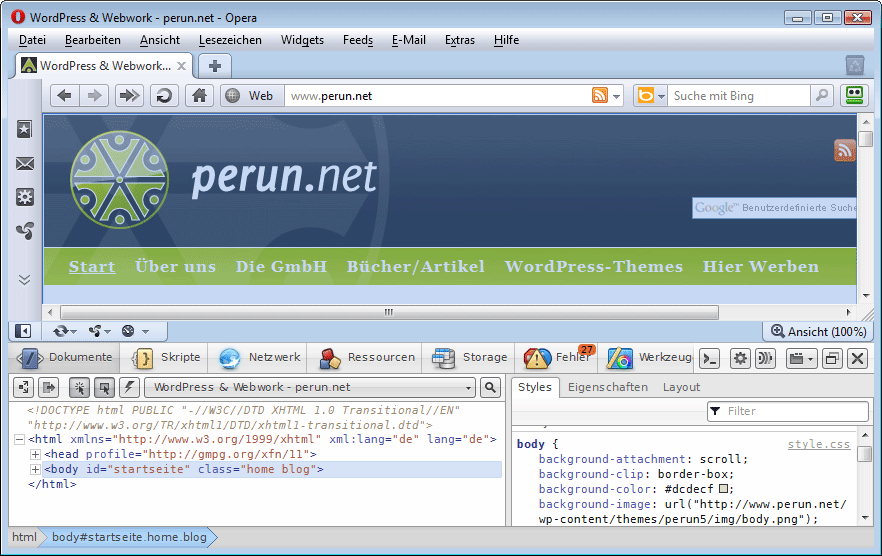Open the Dokumente tab in Dragonfly
The width and height of the screenshot is (882, 556).
coord(64,357)
